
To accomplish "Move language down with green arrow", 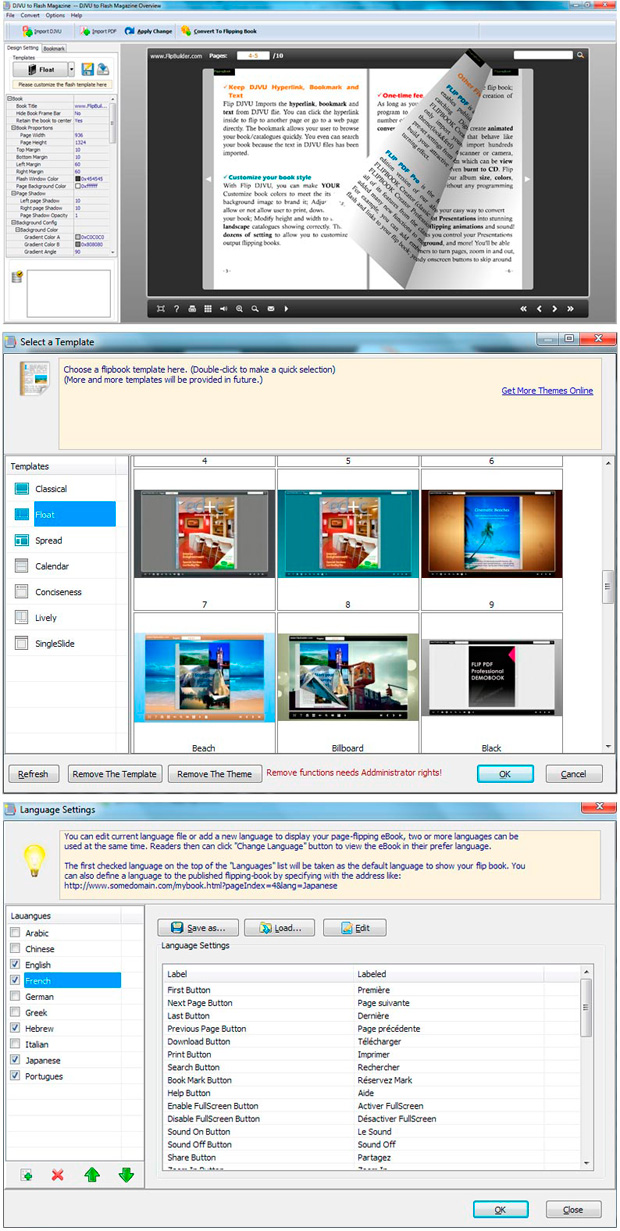I will pos(126,1174).
